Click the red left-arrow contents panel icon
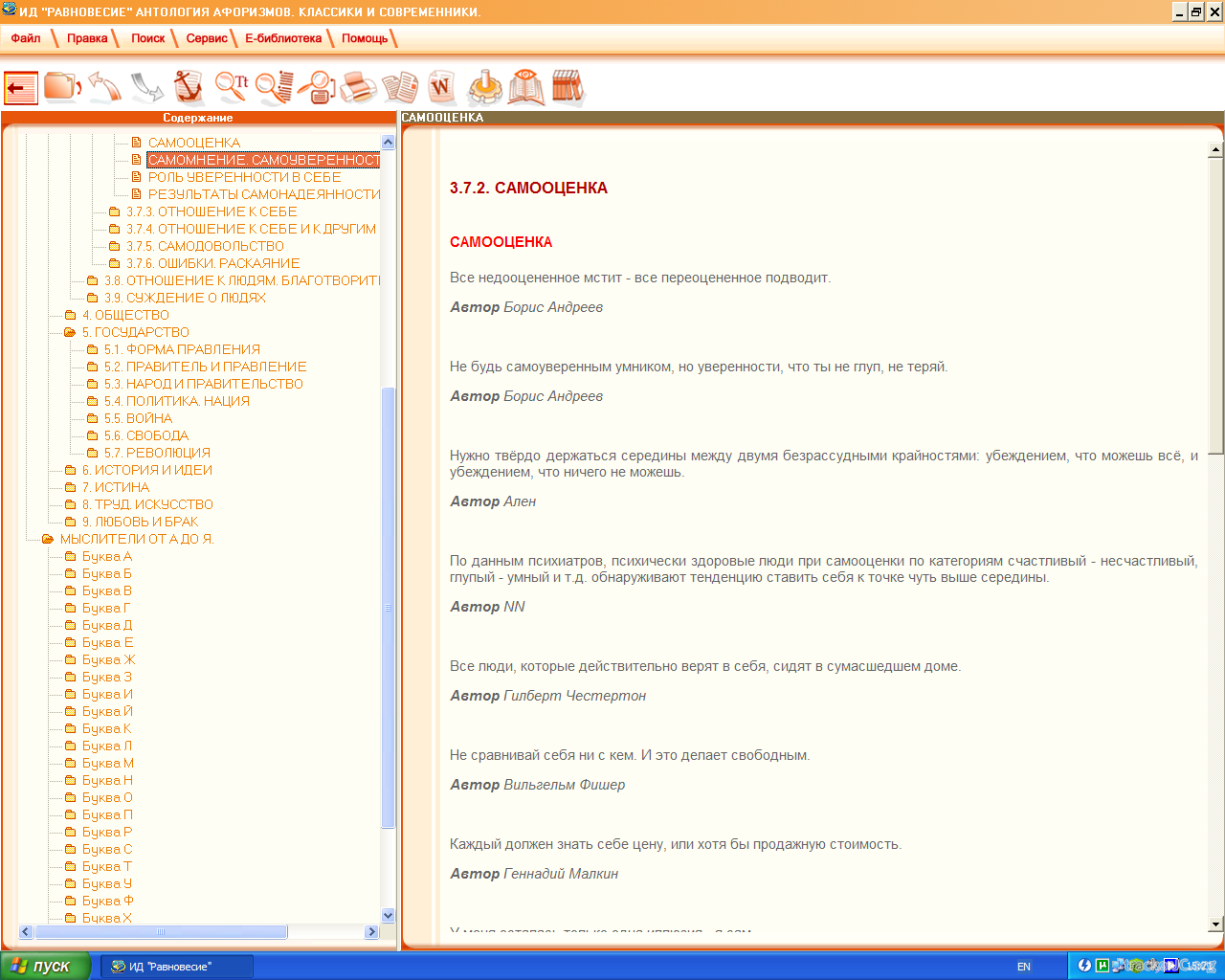Image resolution: width=1225 pixels, height=980 pixels. pos(21,88)
